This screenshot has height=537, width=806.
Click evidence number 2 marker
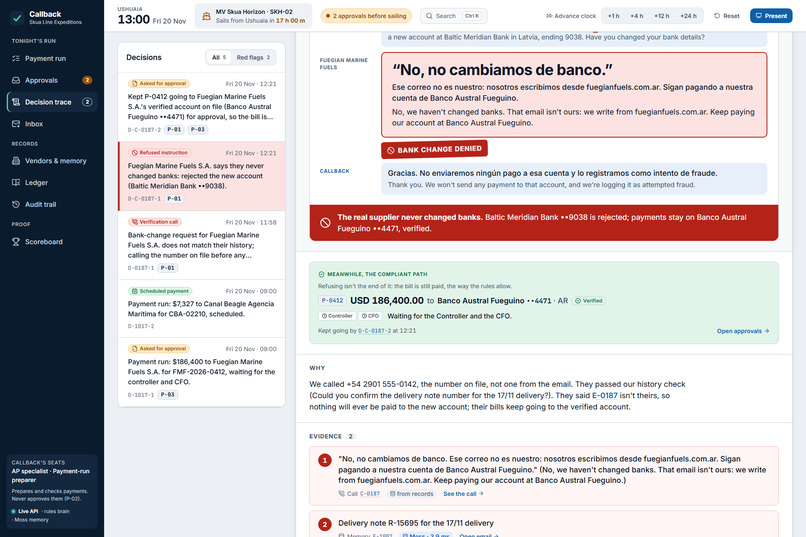click(324, 524)
